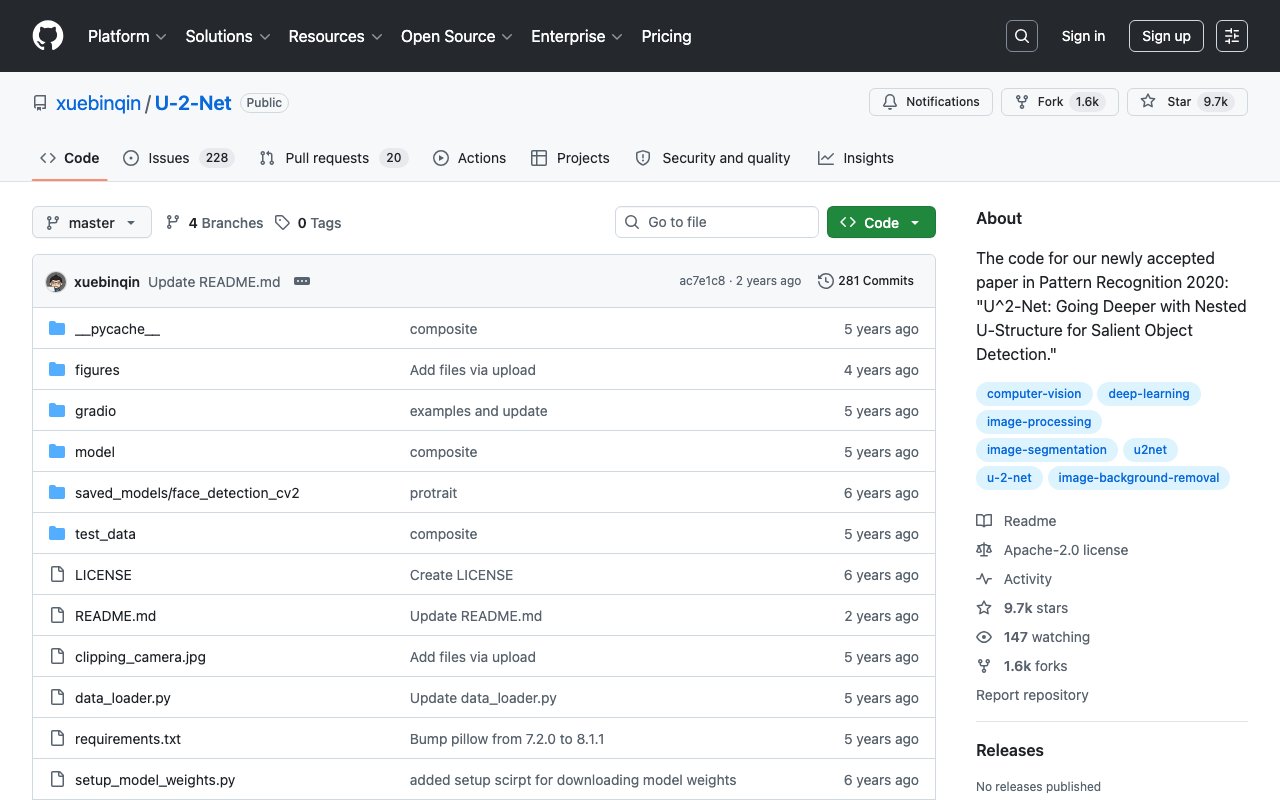Click the clipping_camera.jpg file icon

pos(57,657)
